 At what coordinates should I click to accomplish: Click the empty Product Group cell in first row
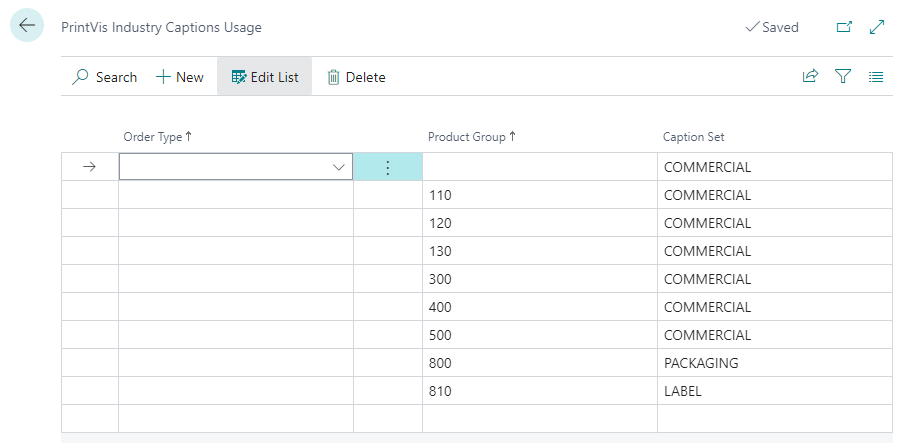coord(540,167)
